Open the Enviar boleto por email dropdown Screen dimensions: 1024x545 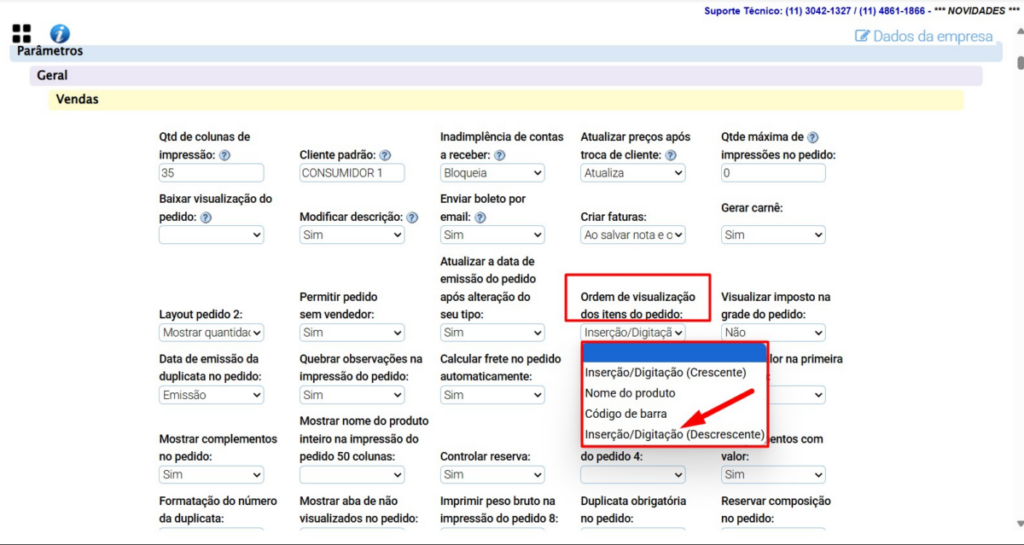(x=492, y=235)
